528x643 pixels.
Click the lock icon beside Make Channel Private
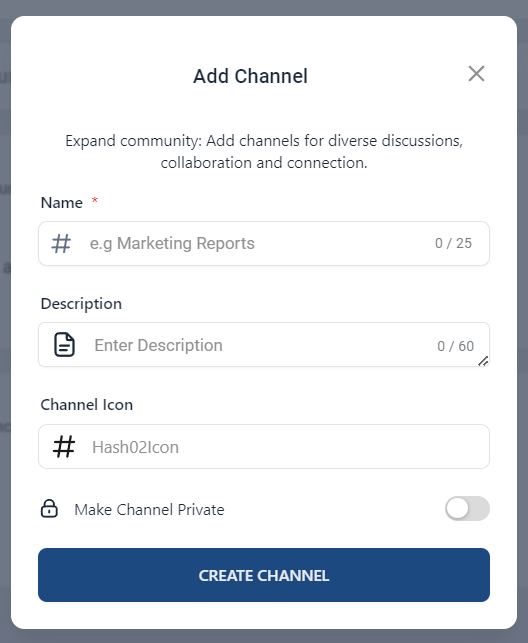pyautogui.click(x=49, y=508)
